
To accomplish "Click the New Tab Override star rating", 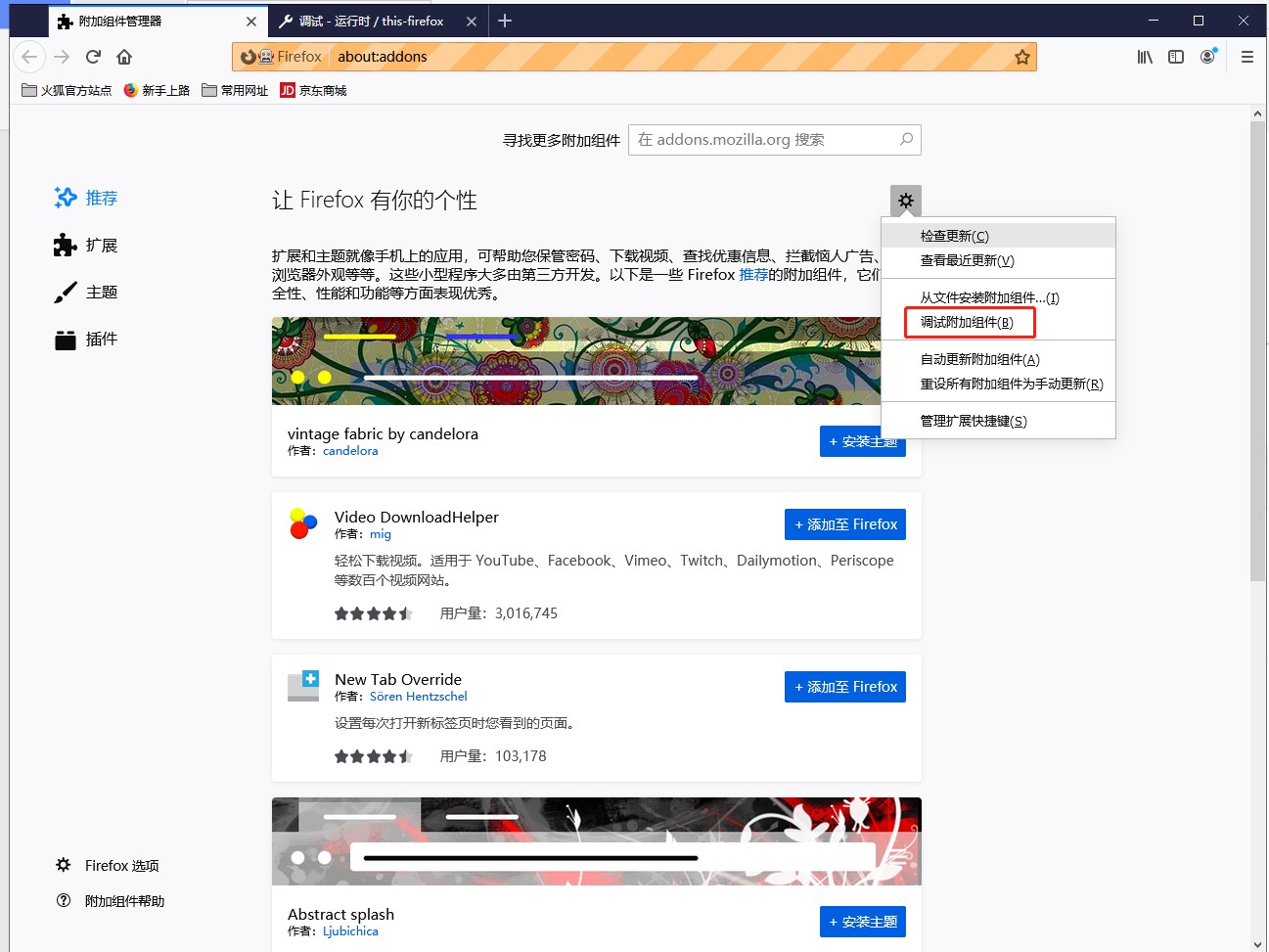I will tap(374, 756).
